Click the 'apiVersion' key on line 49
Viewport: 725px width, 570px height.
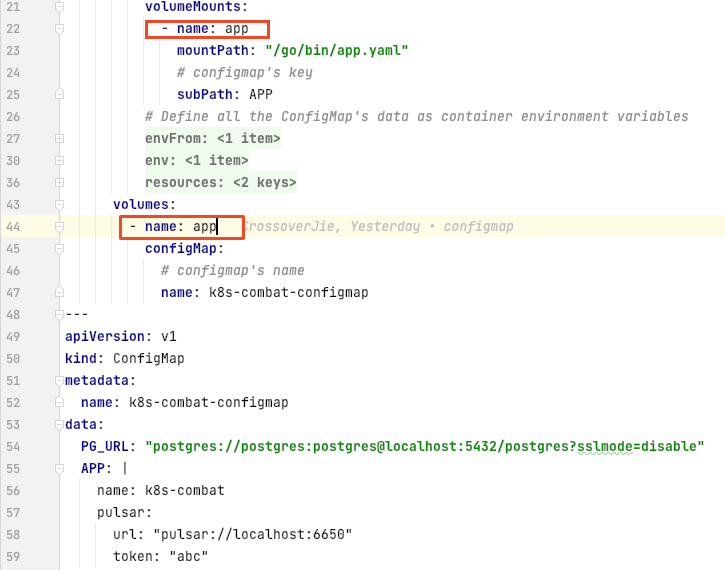click(x=104, y=337)
